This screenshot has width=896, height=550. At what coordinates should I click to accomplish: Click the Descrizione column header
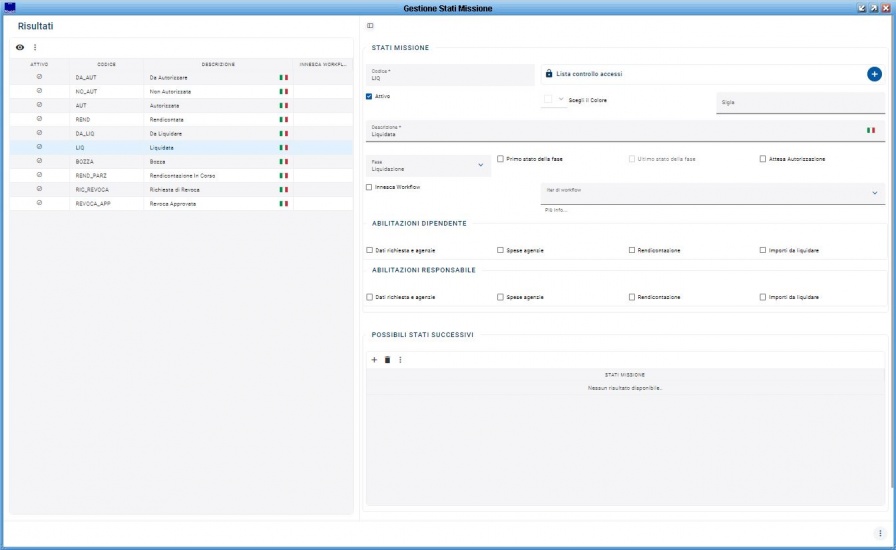click(x=218, y=64)
